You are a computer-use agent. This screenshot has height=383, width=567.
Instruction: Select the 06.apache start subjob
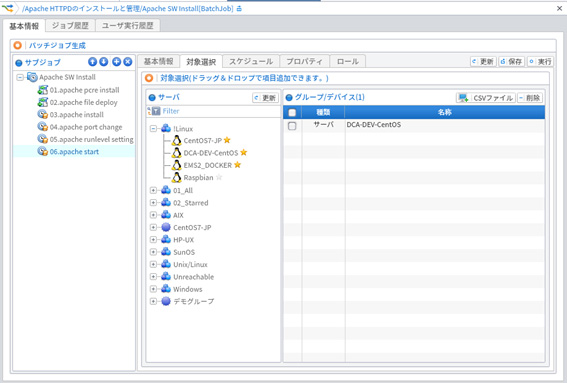pyautogui.click(x=74, y=152)
